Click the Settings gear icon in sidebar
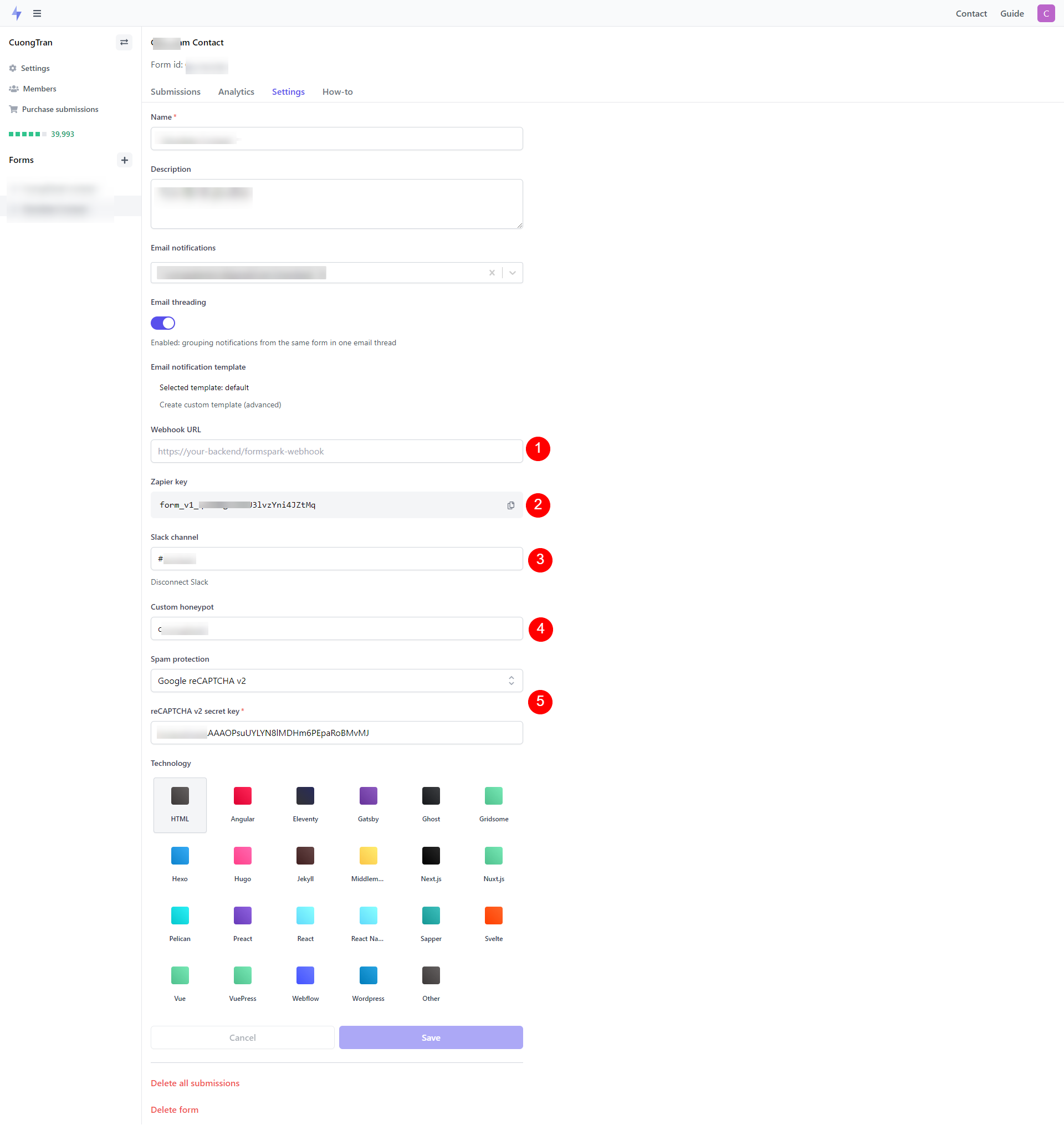Viewport: 1064px width, 1125px height. coord(13,68)
